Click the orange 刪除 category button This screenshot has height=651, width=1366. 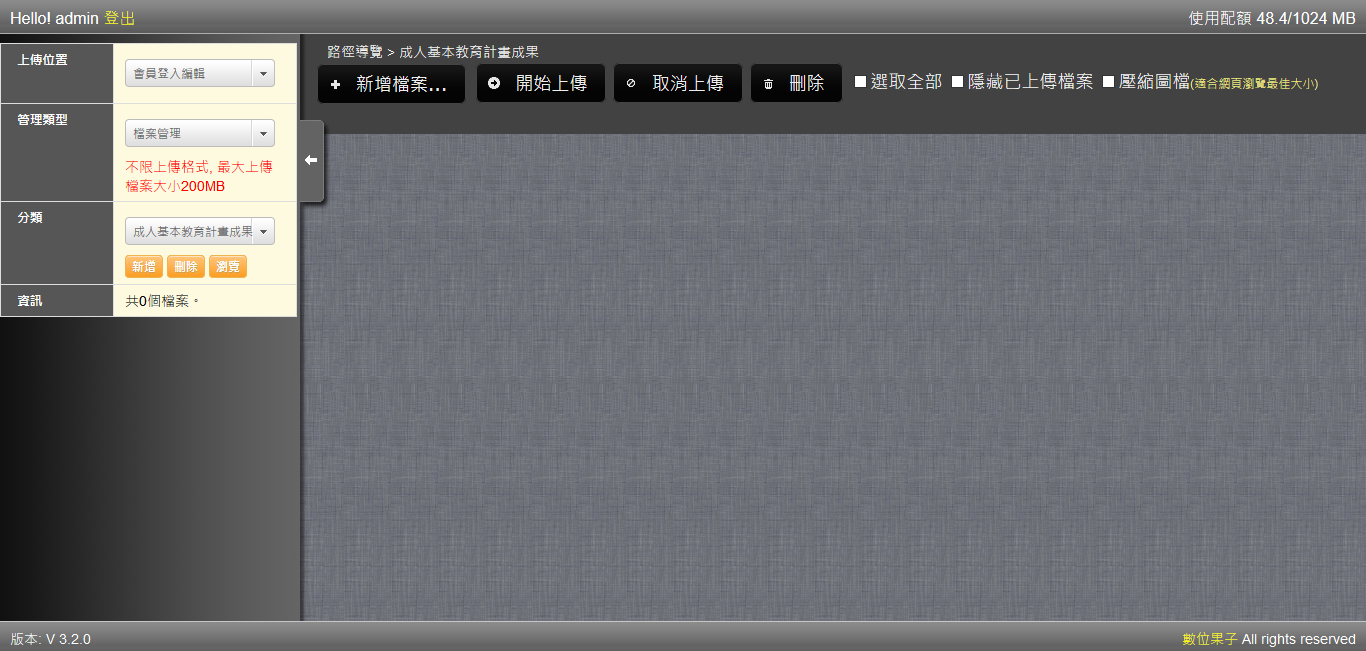pos(186,267)
